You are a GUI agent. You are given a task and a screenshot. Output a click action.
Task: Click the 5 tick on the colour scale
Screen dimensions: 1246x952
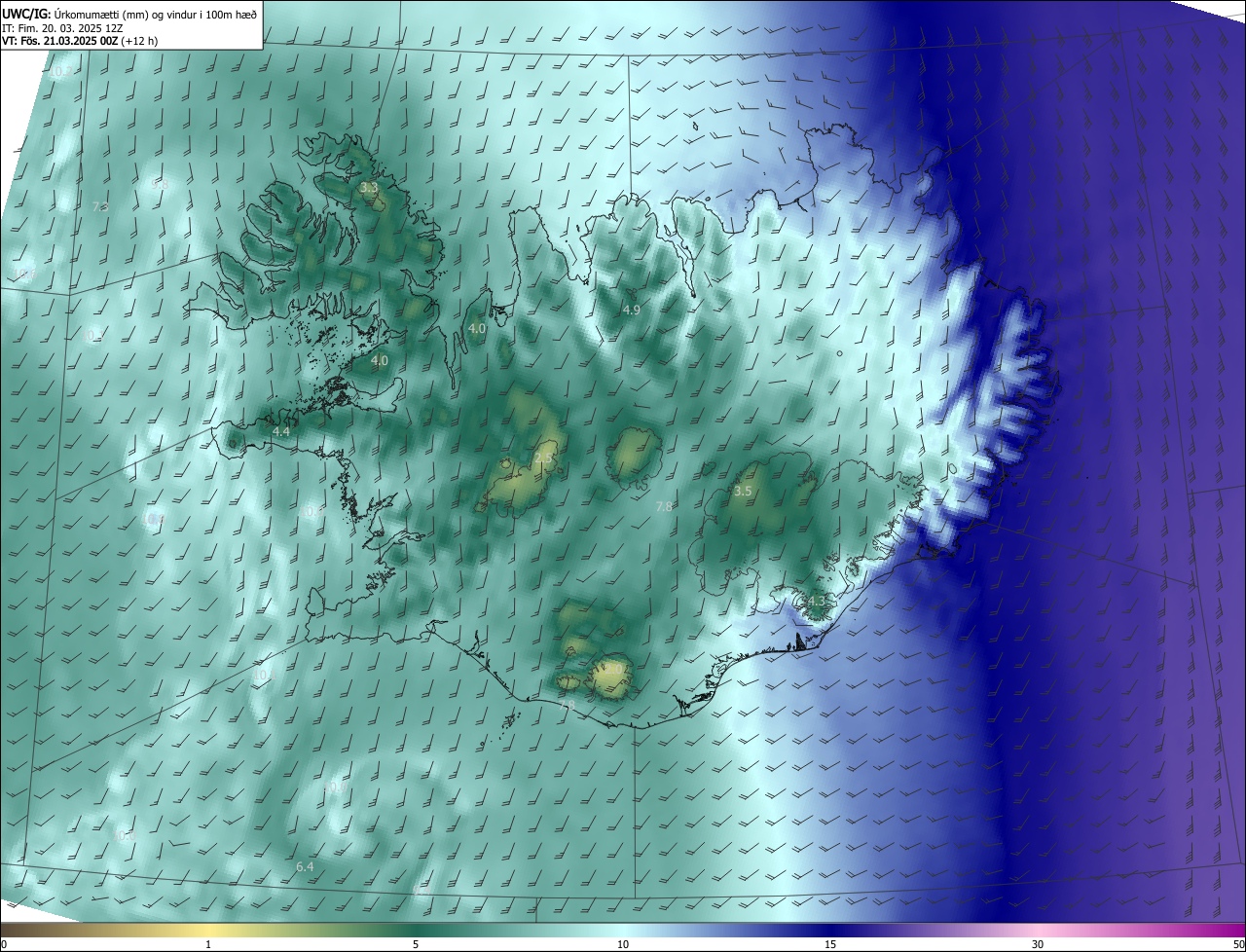pyautogui.click(x=416, y=944)
